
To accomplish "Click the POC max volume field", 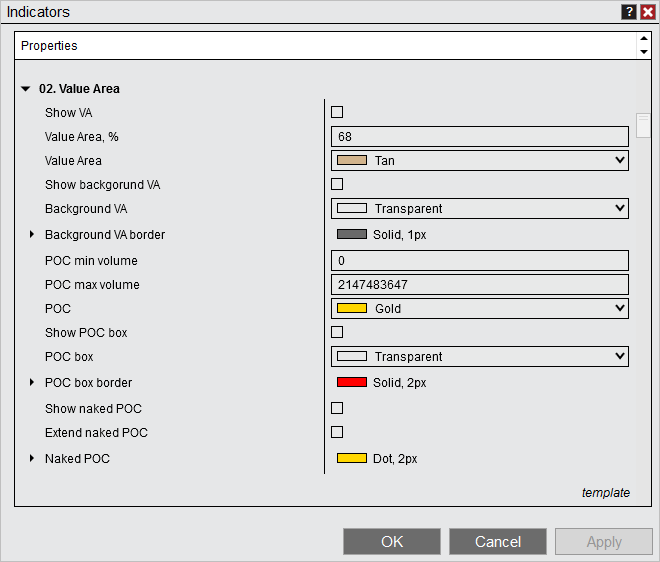I will [x=479, y=284].
